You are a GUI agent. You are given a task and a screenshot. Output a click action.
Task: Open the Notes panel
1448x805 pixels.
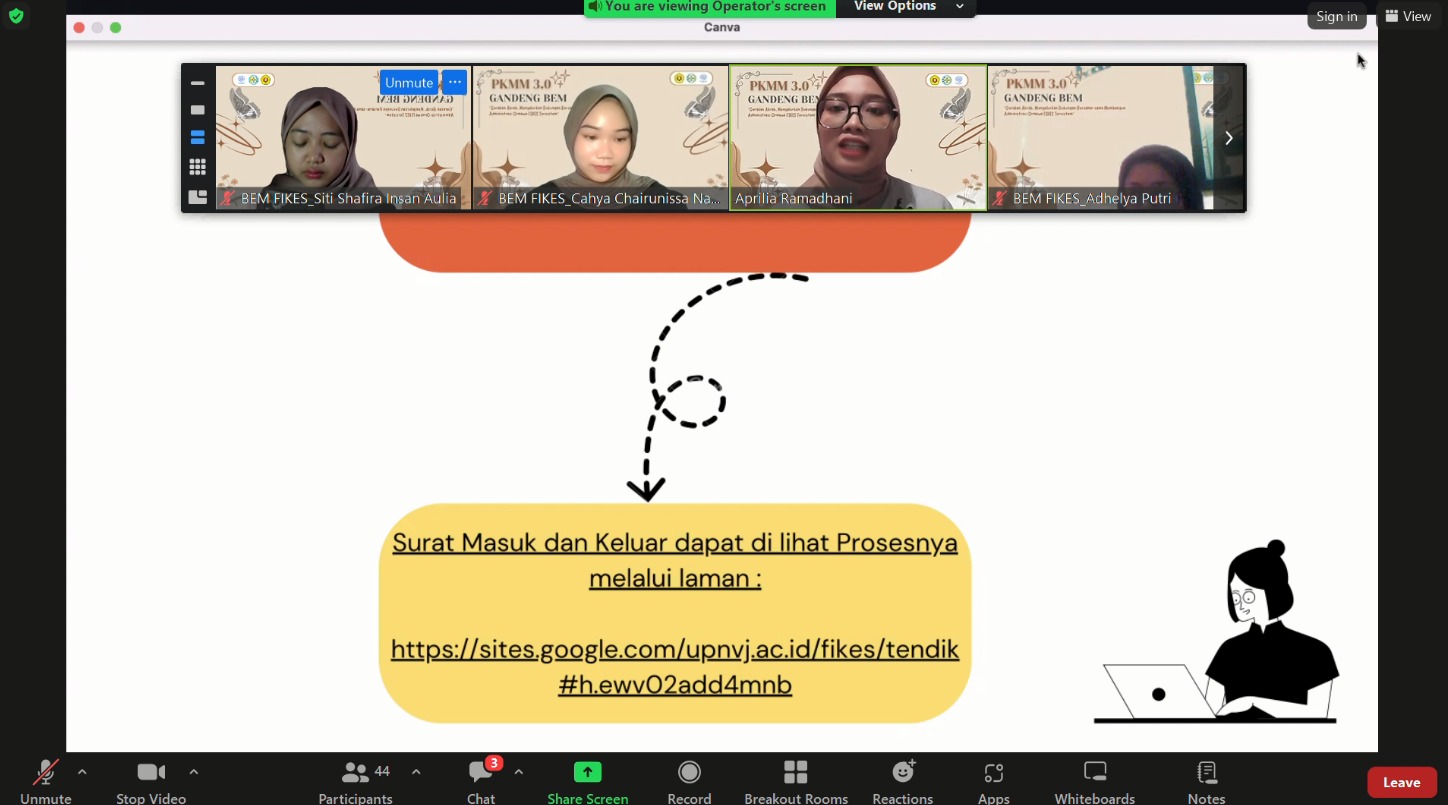click(1207, 773)
